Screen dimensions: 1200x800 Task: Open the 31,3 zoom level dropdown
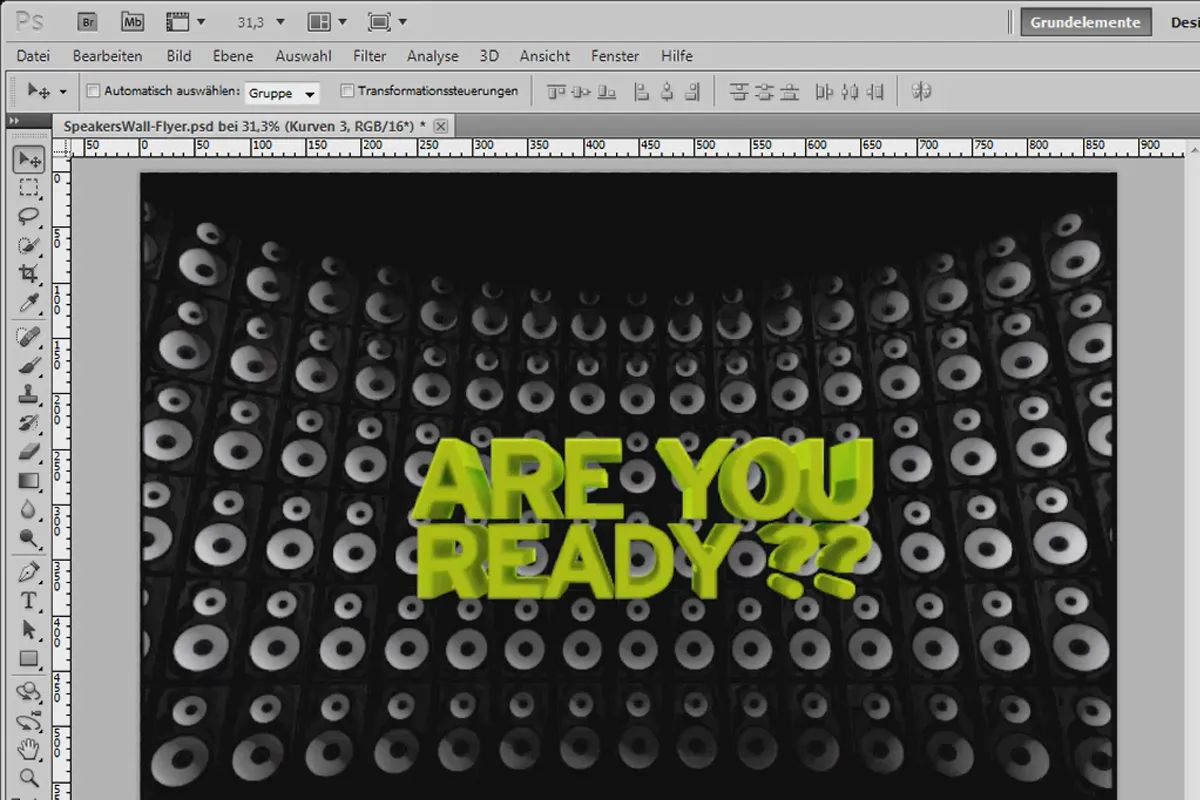click(x=261, y=21)
